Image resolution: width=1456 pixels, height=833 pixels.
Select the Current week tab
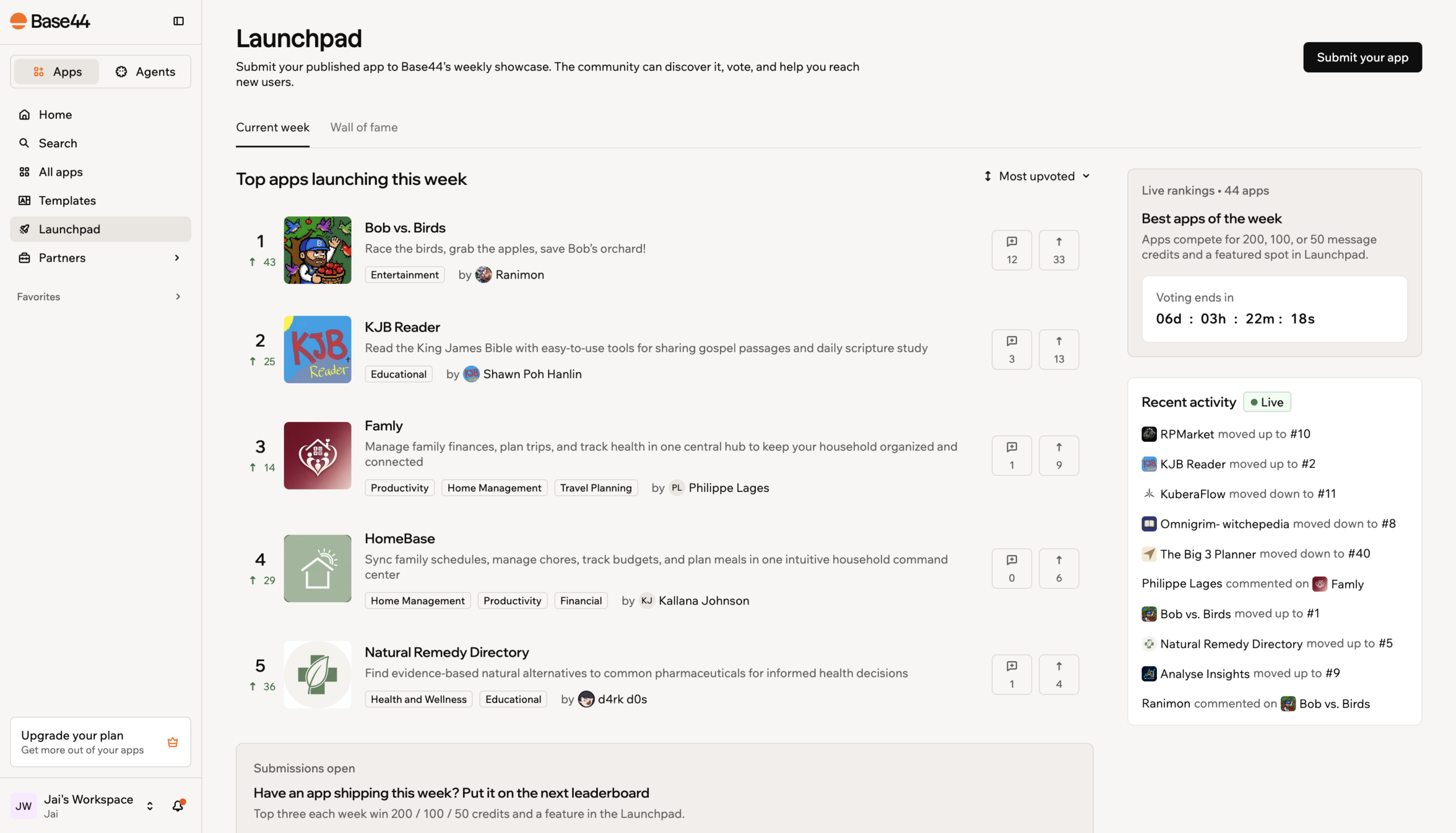pyautogui.click(x=272, y=127)
